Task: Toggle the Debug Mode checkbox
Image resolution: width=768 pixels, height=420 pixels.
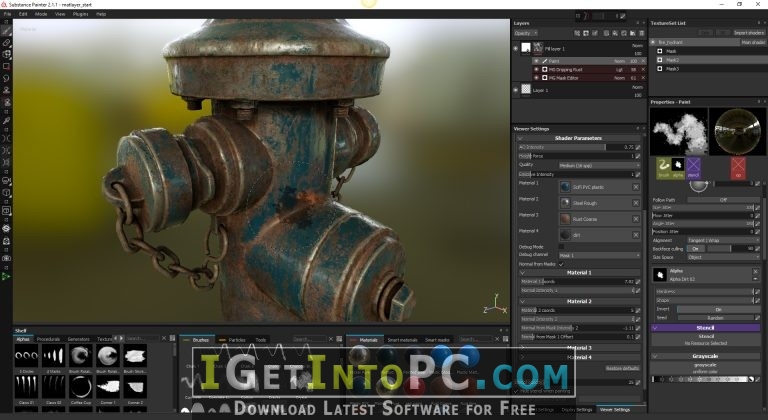Action: tap(561, 246)
